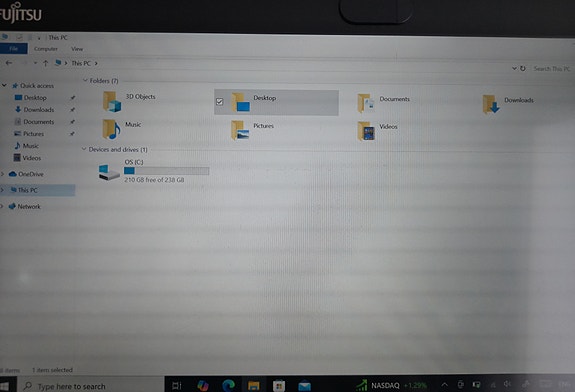The height and width of the screenshot is (392, 575).
Task: Go up one level with up arrow
Action: (x=45, y=63)
